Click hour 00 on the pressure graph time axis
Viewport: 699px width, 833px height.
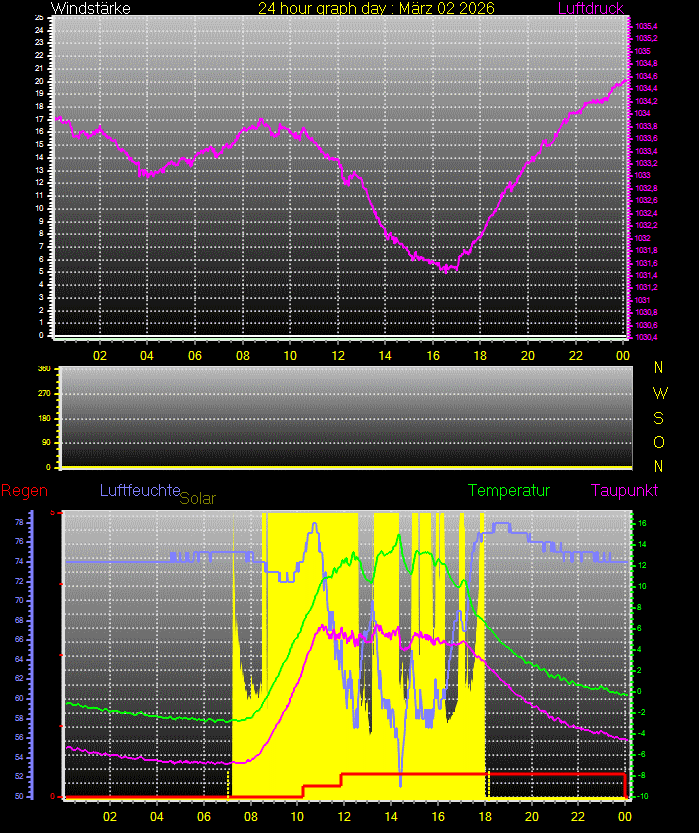[x=622, y=355]
